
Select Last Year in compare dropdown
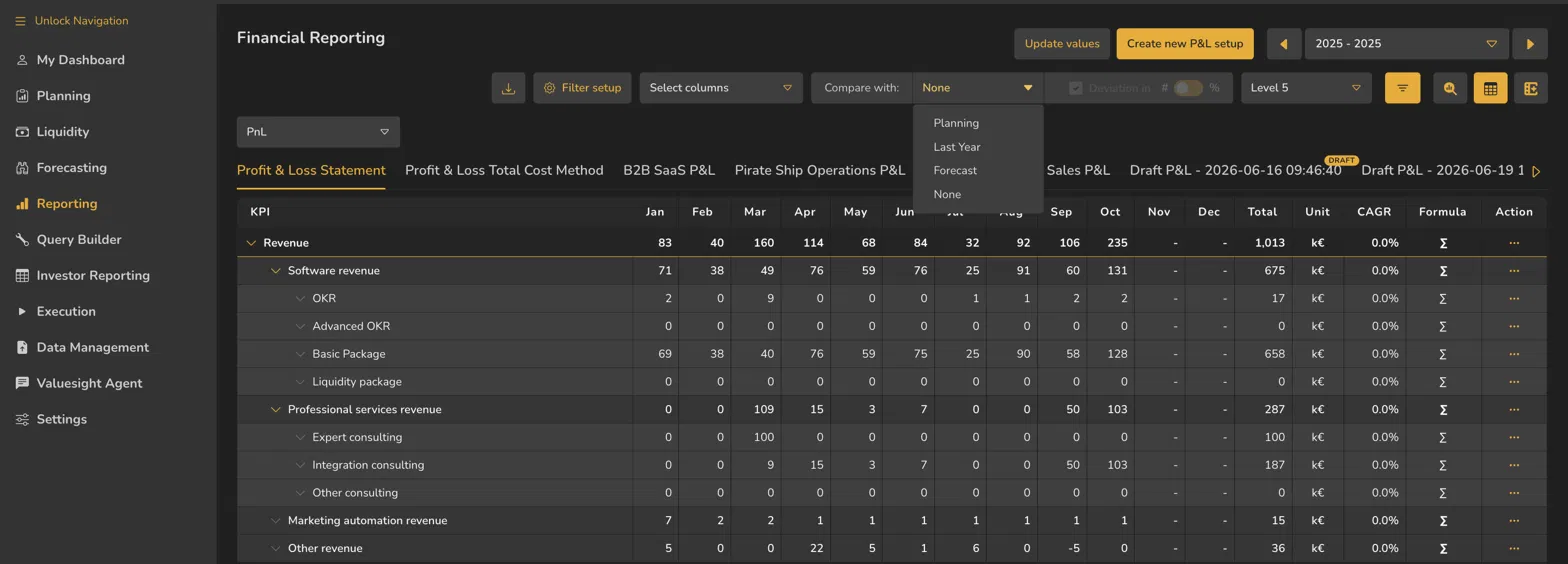tap(978, 147)
